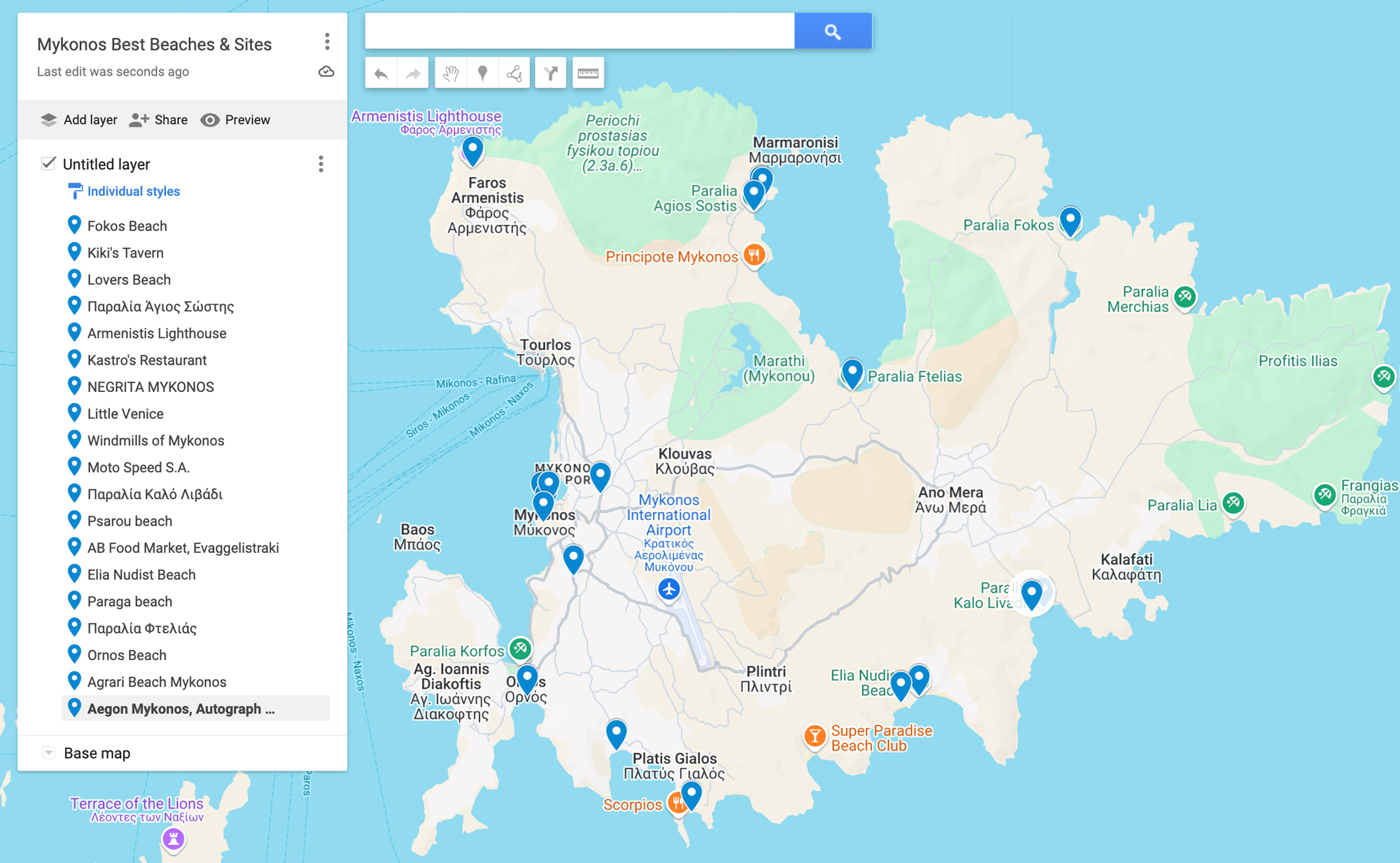Select AB Food Market, Evaggelistraki entry
This screenshot has width=1400, height=863.
point(196,548)
